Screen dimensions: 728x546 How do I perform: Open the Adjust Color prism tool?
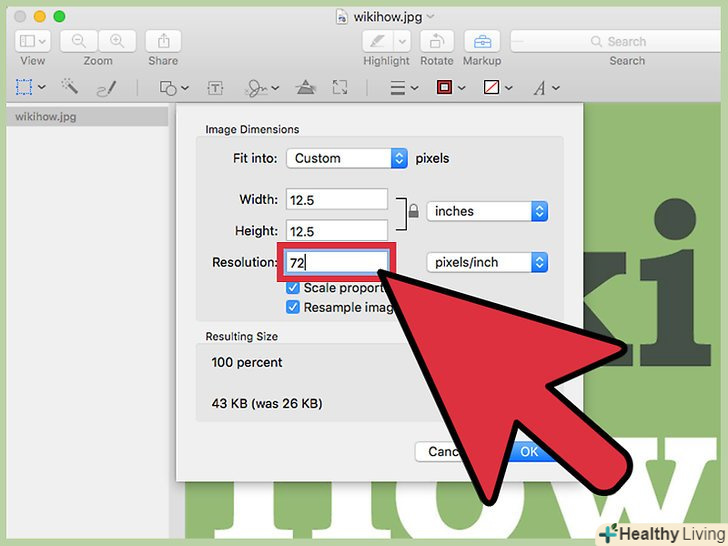click(x=306, y=87)
